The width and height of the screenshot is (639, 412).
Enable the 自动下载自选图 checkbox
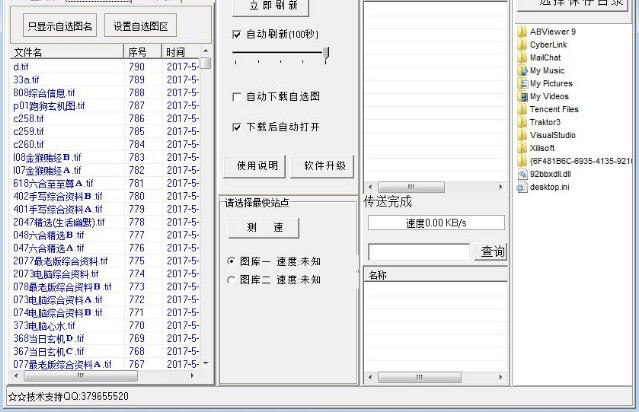click(x=236, y=97)
